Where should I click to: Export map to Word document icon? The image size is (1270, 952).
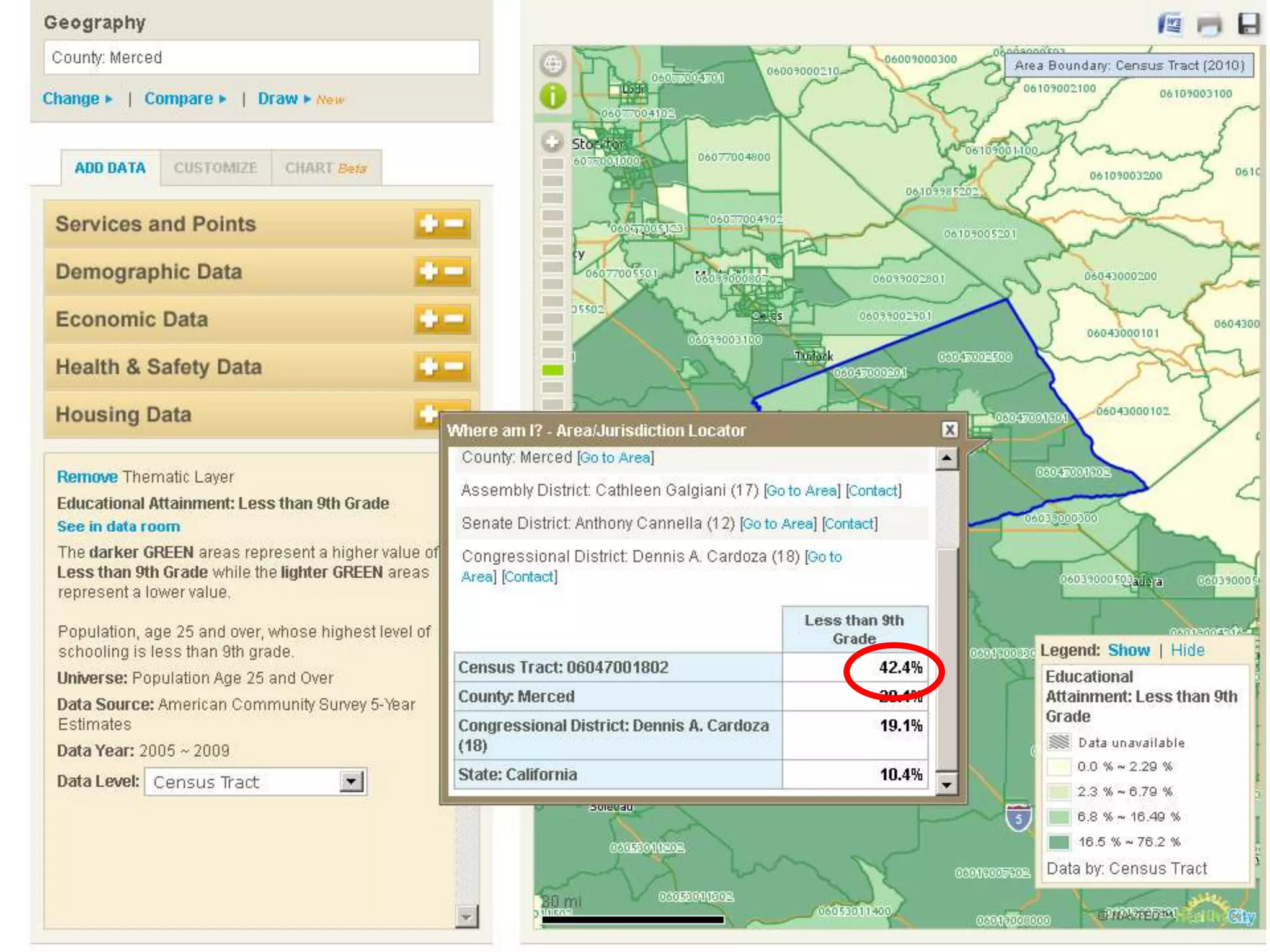[1170, 25]
